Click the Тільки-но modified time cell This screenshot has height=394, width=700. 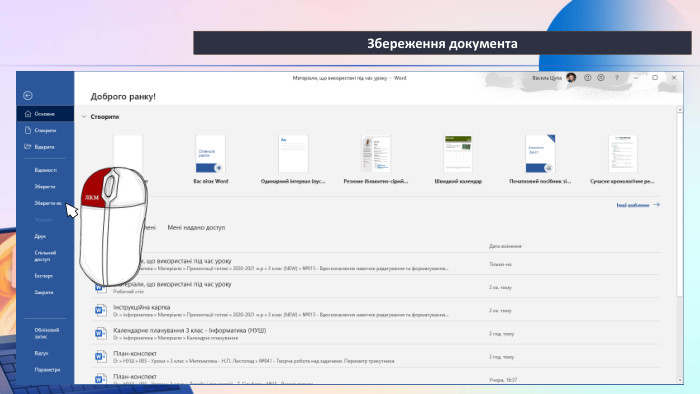500,264
